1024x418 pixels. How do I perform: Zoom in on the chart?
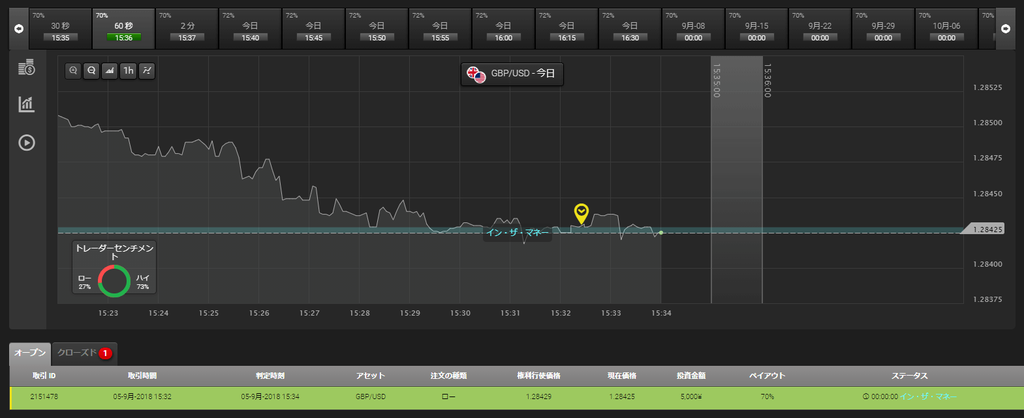73,71
